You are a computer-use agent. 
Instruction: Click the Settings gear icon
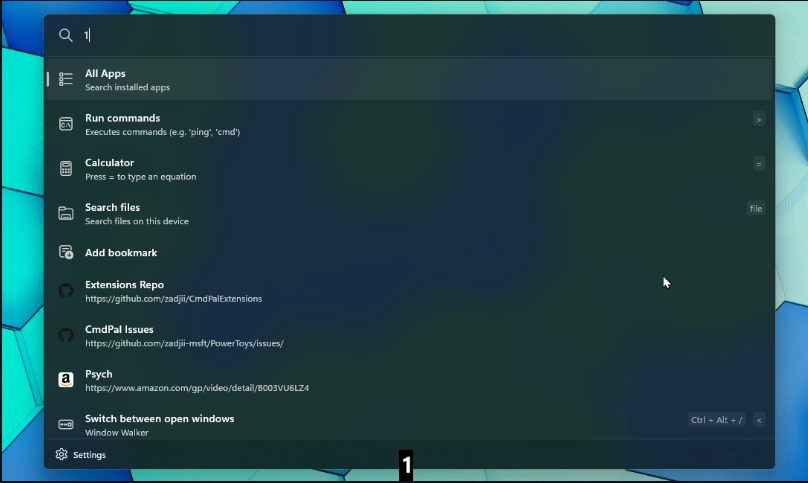(x=61, y=454)
